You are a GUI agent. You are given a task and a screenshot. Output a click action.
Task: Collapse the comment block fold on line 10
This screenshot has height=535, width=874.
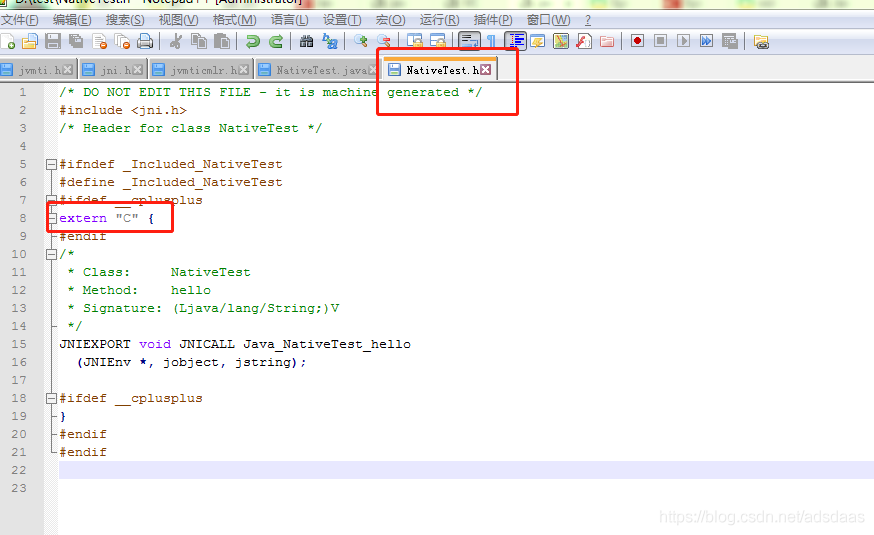[51, 254]
